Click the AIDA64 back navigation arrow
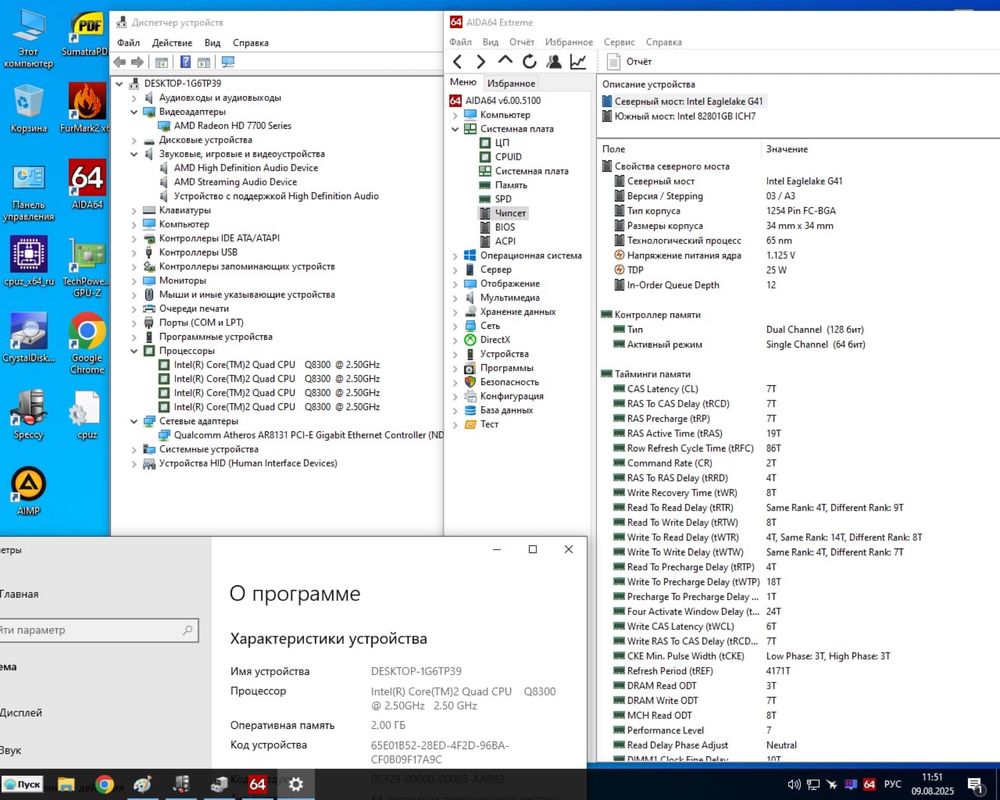 click(x=457, y=61)
